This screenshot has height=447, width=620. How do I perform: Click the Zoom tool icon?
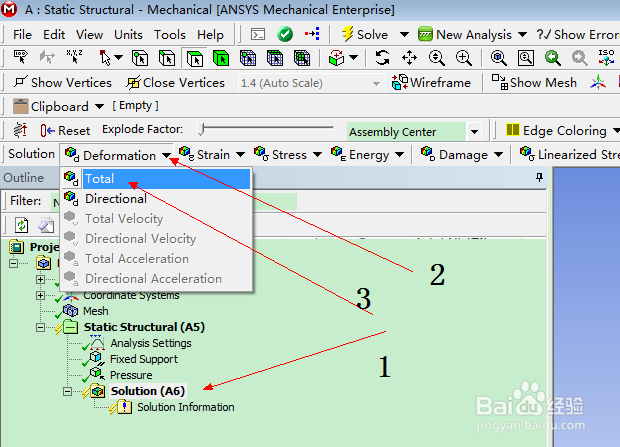tap(437, 58)
